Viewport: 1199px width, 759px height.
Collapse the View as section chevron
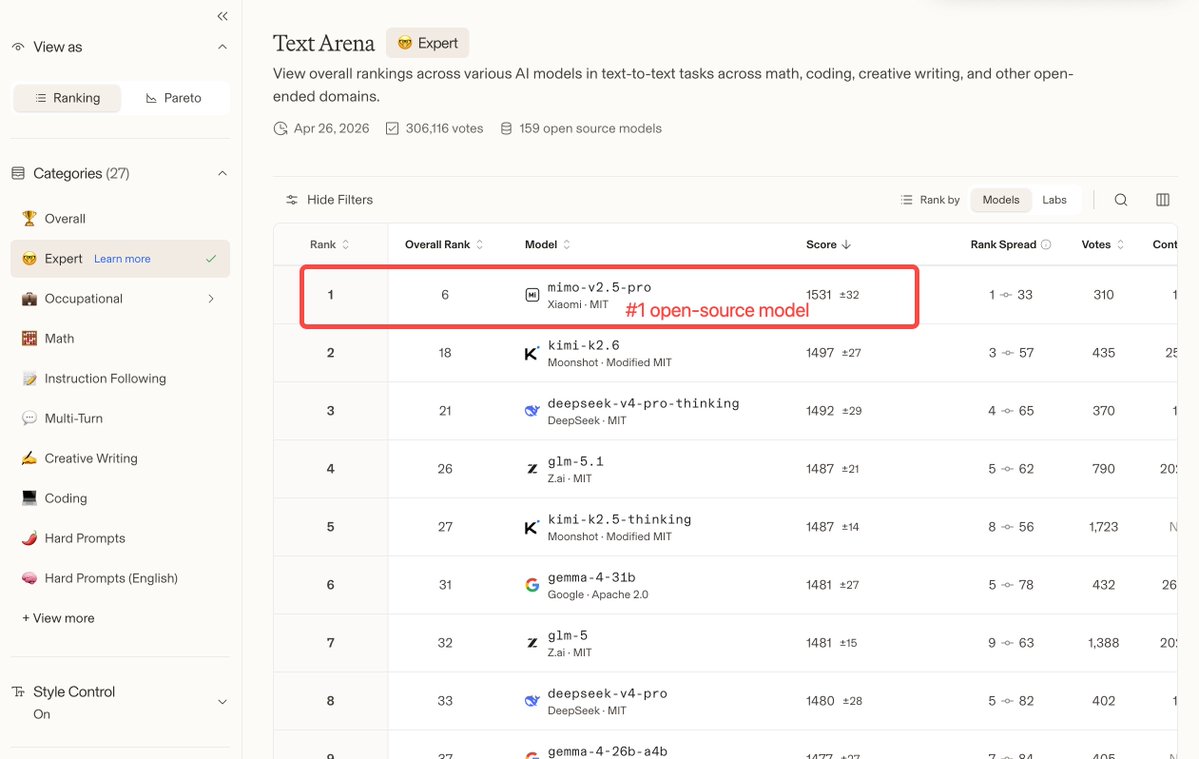tap(222, 47)
